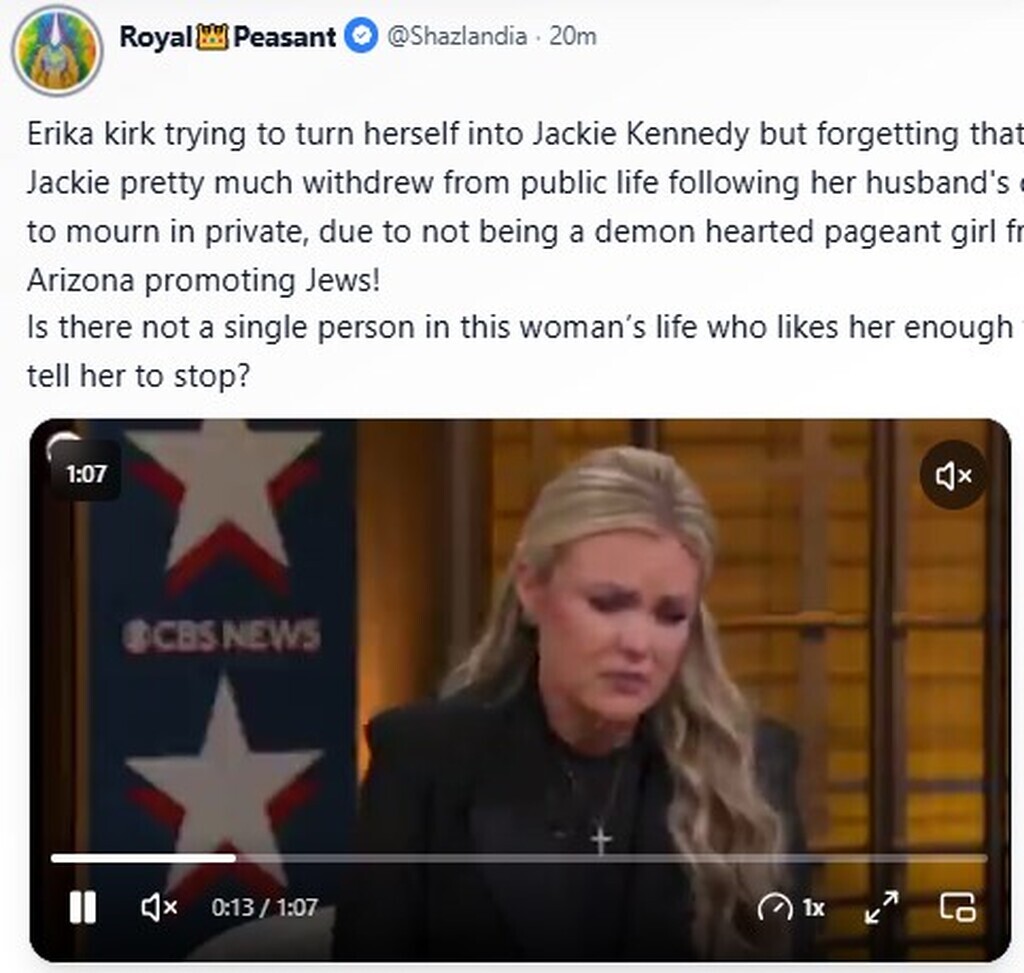Open the post via the 20m timestamp
1024x973 pixels.
click(573, 37)
